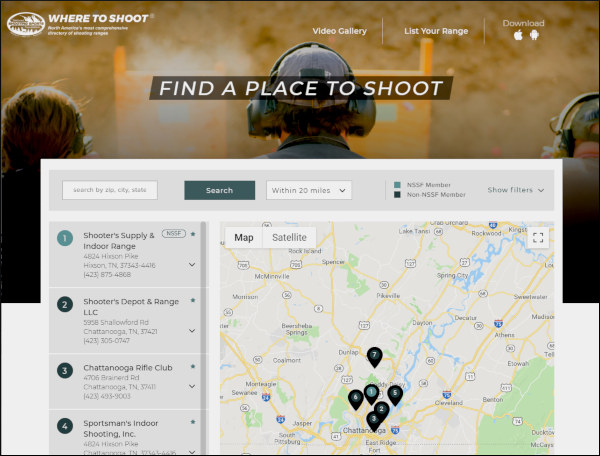The image size is (600, 456).
Task: Expand details for Shooter's Supply & Indoor Range
Action: pos(192,265)
